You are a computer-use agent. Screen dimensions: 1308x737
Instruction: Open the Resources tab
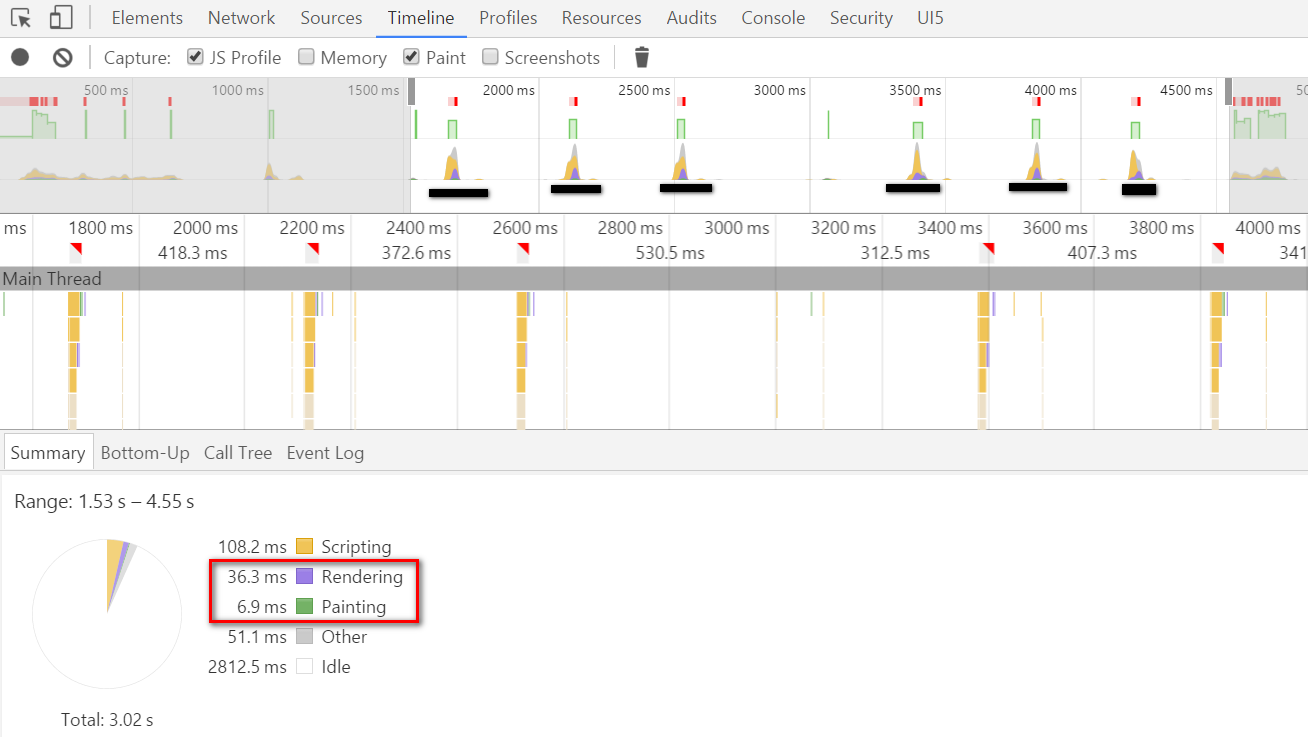click(x=602, y=18)
